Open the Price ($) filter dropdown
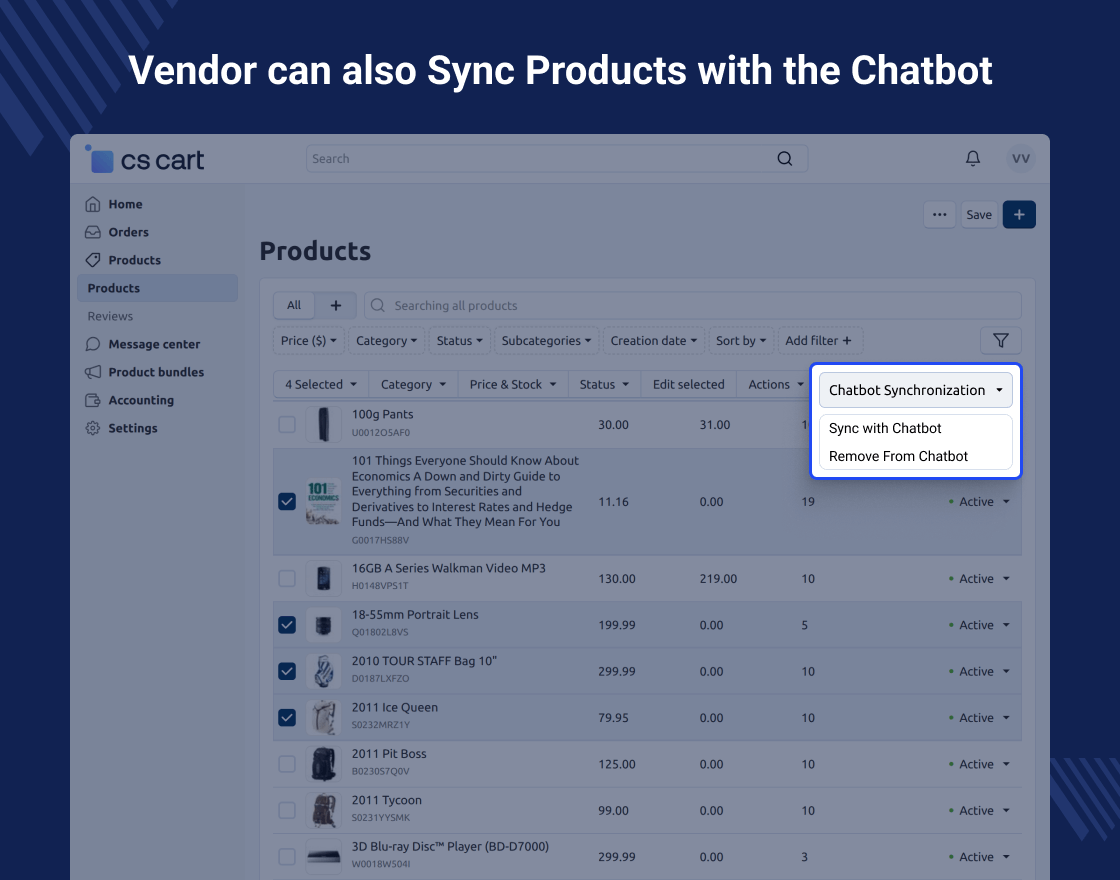Image resolution: width=1120 pixels, height=880 pixels. pos(309,341)
